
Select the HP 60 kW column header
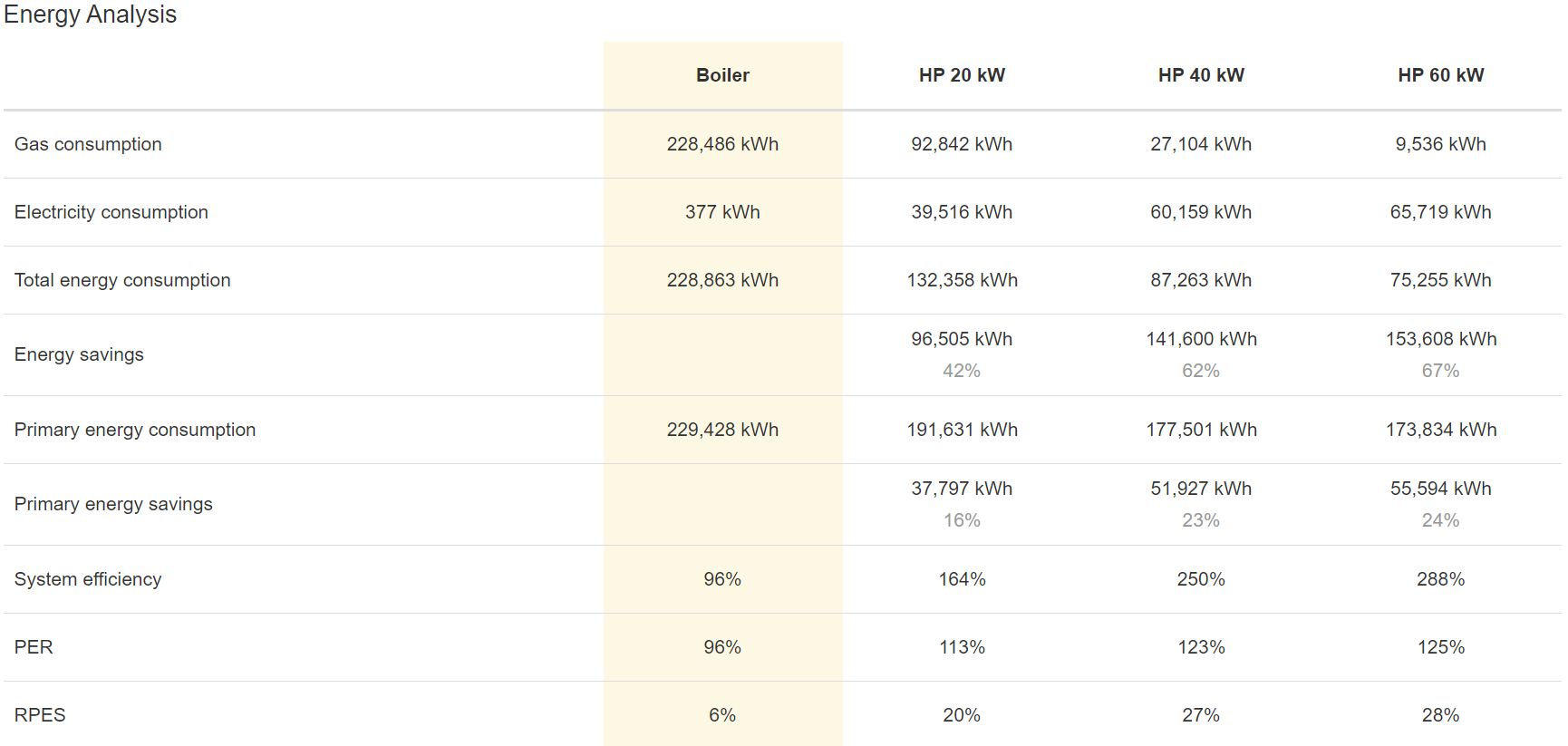coord(1440,75)
